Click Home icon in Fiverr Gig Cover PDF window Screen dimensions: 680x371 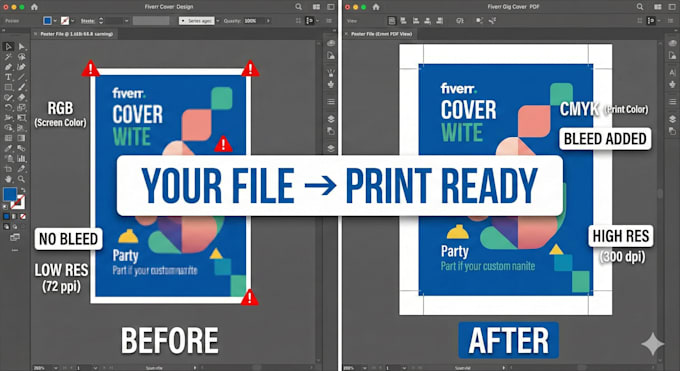376,7
